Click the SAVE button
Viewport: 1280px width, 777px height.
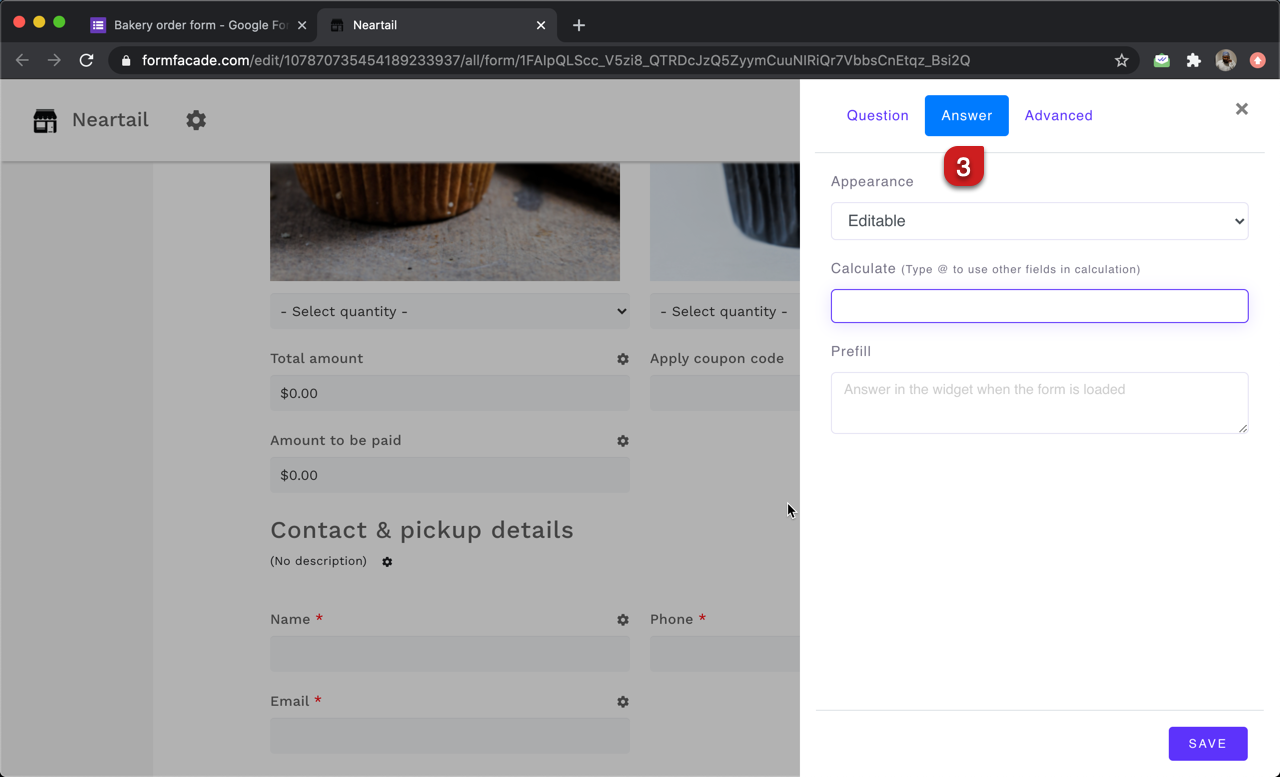(1207, 743)
